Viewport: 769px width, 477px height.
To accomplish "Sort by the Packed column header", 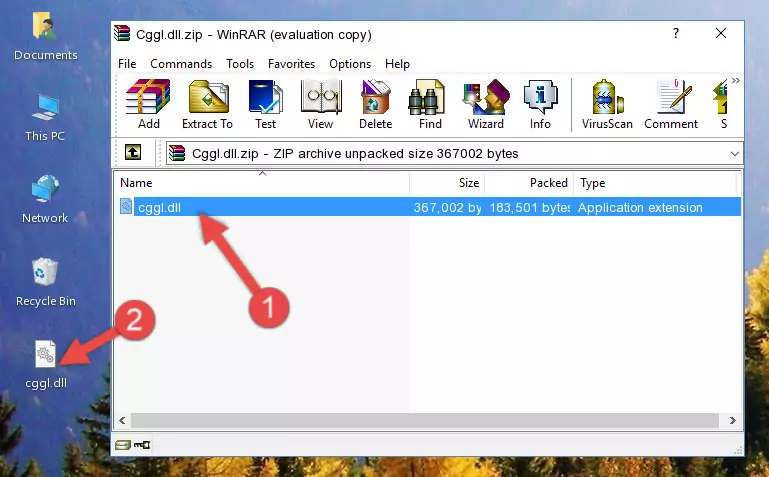I will 529,183.
